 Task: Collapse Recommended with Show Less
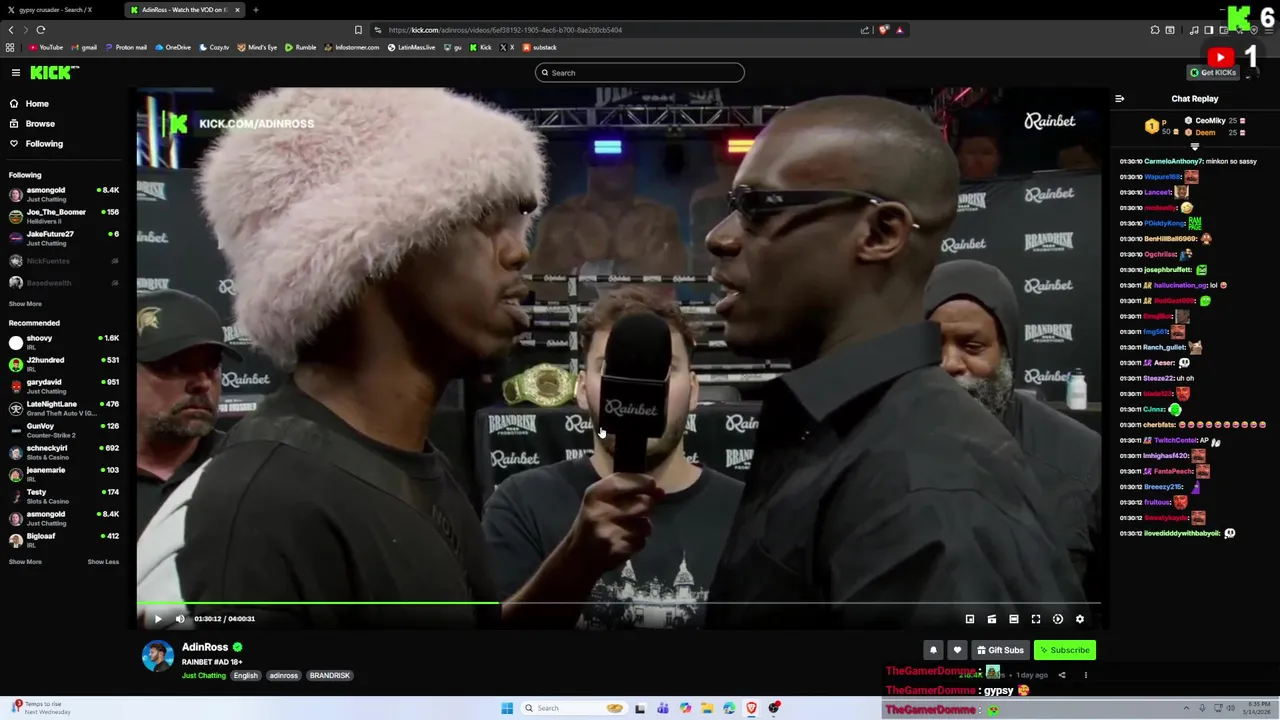pos(103,562)
